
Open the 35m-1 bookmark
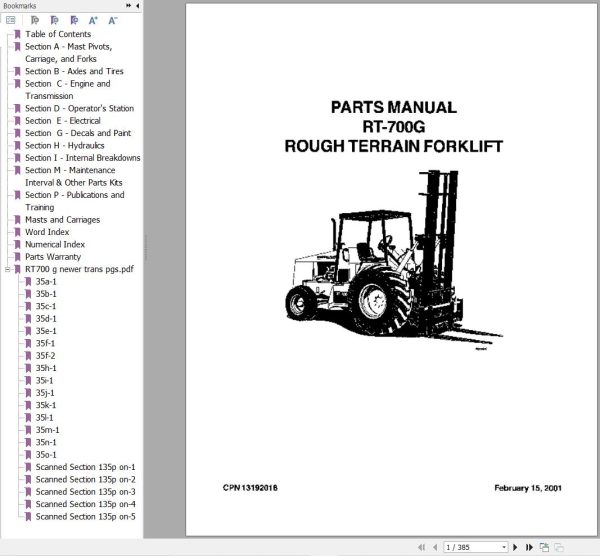pyautogui.click(x=47, y=430)
